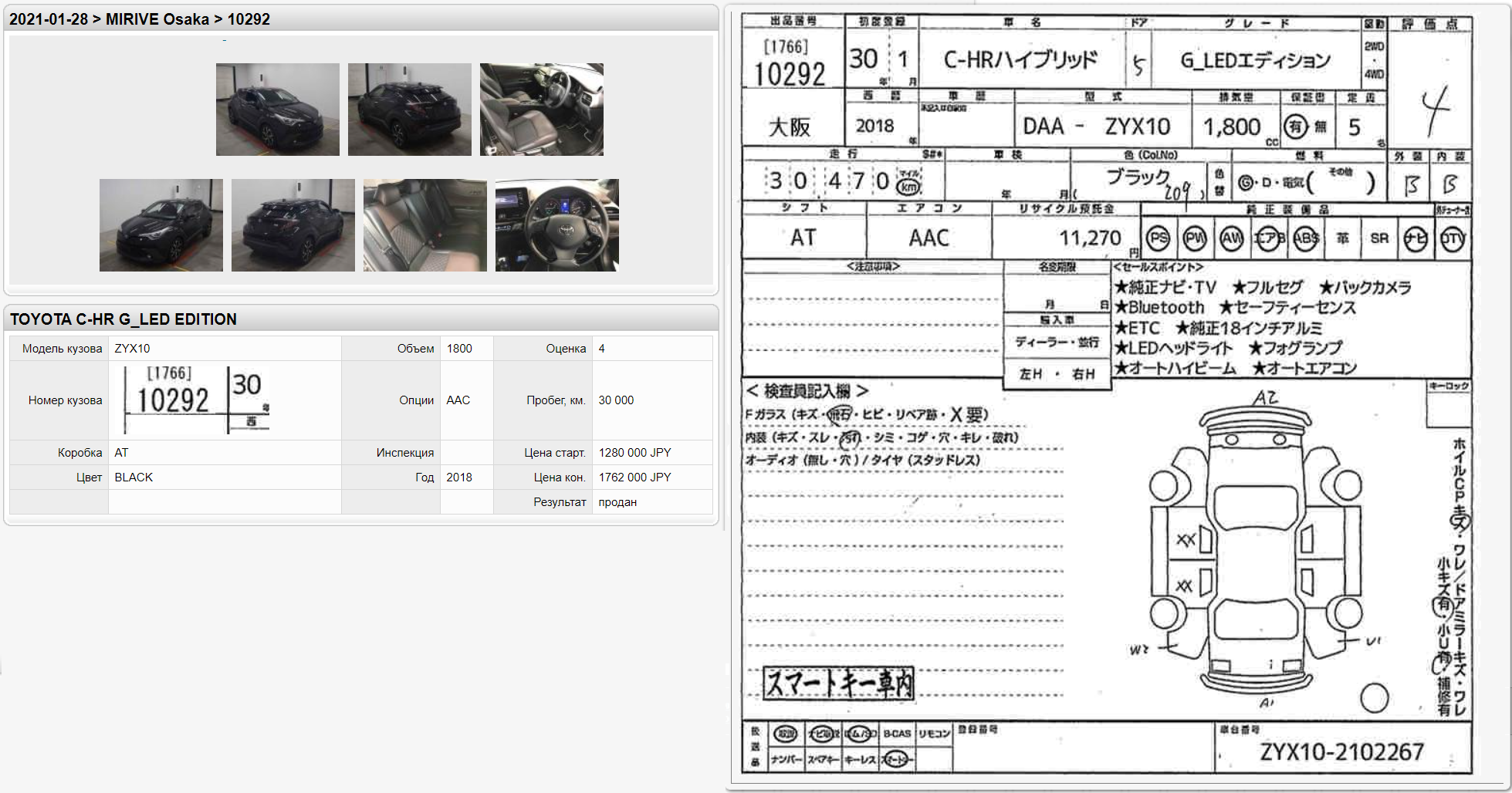Select the Год value '2018'
The height and width of the screenshot is (793, 1512).
[459, 477]
